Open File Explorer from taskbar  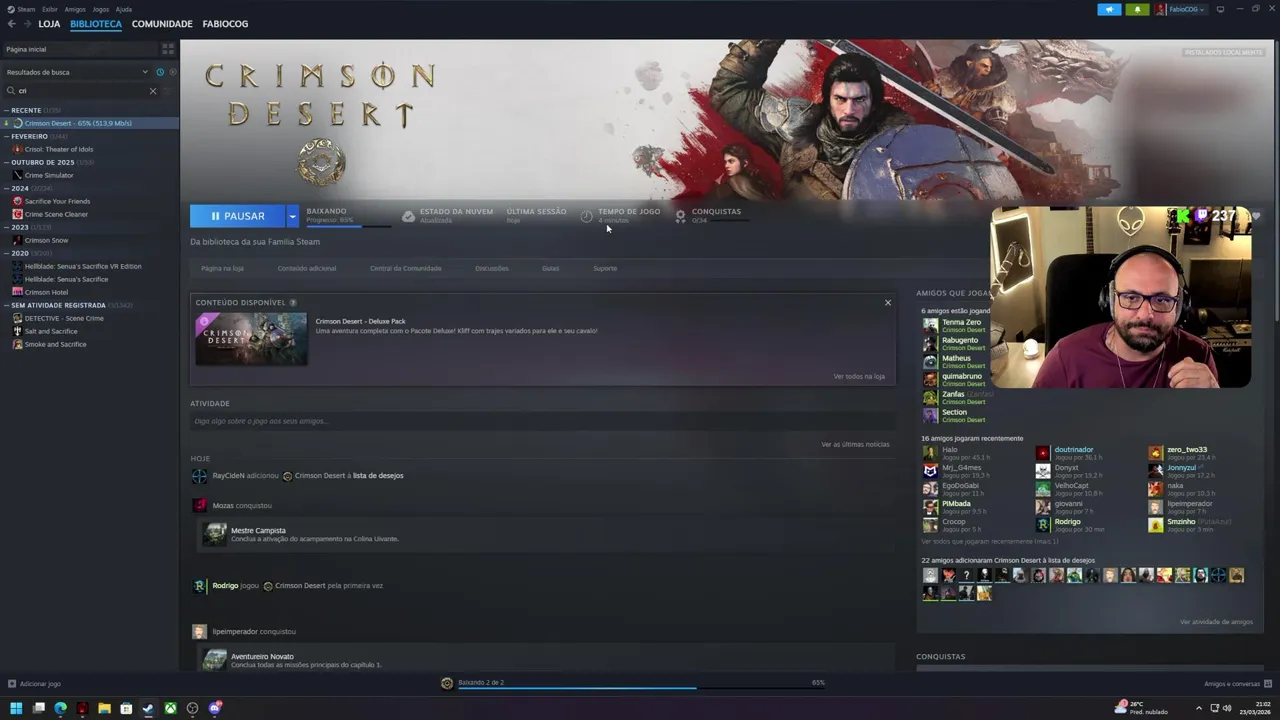pyautogui.click(x=104, y=708)
